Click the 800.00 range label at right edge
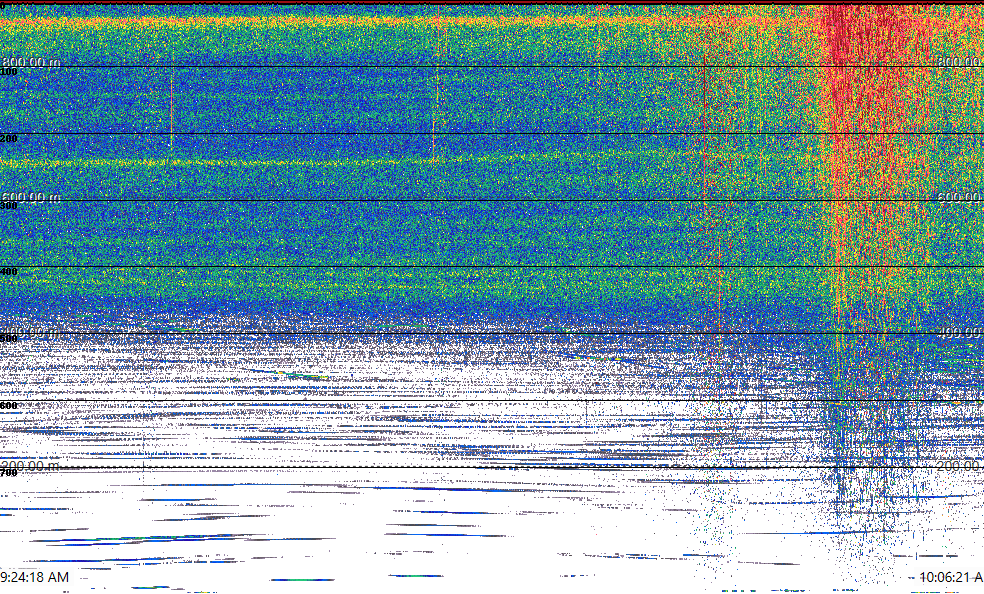 pos(960,61)
